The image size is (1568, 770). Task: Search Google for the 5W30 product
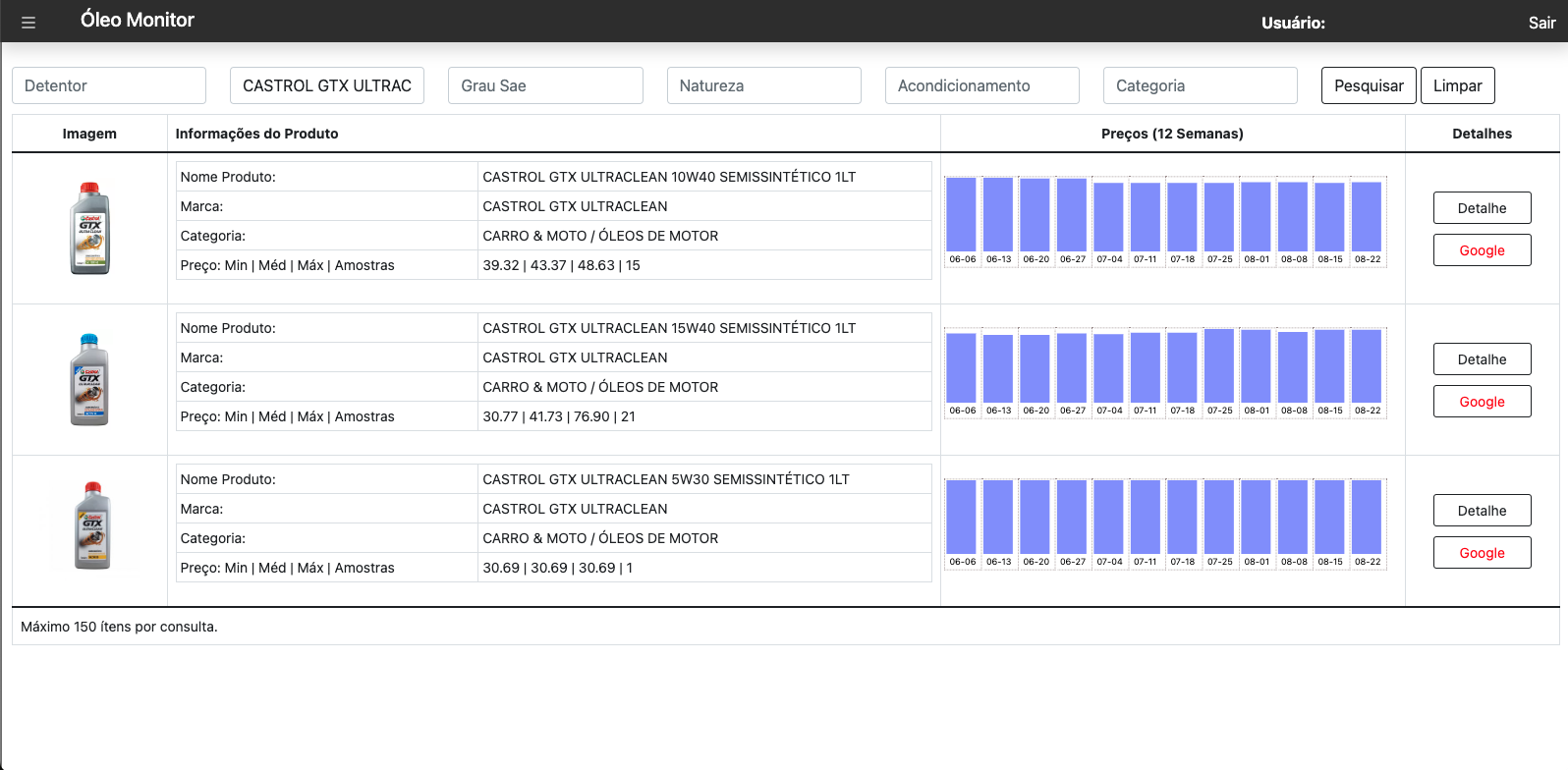coord(1482,553)
